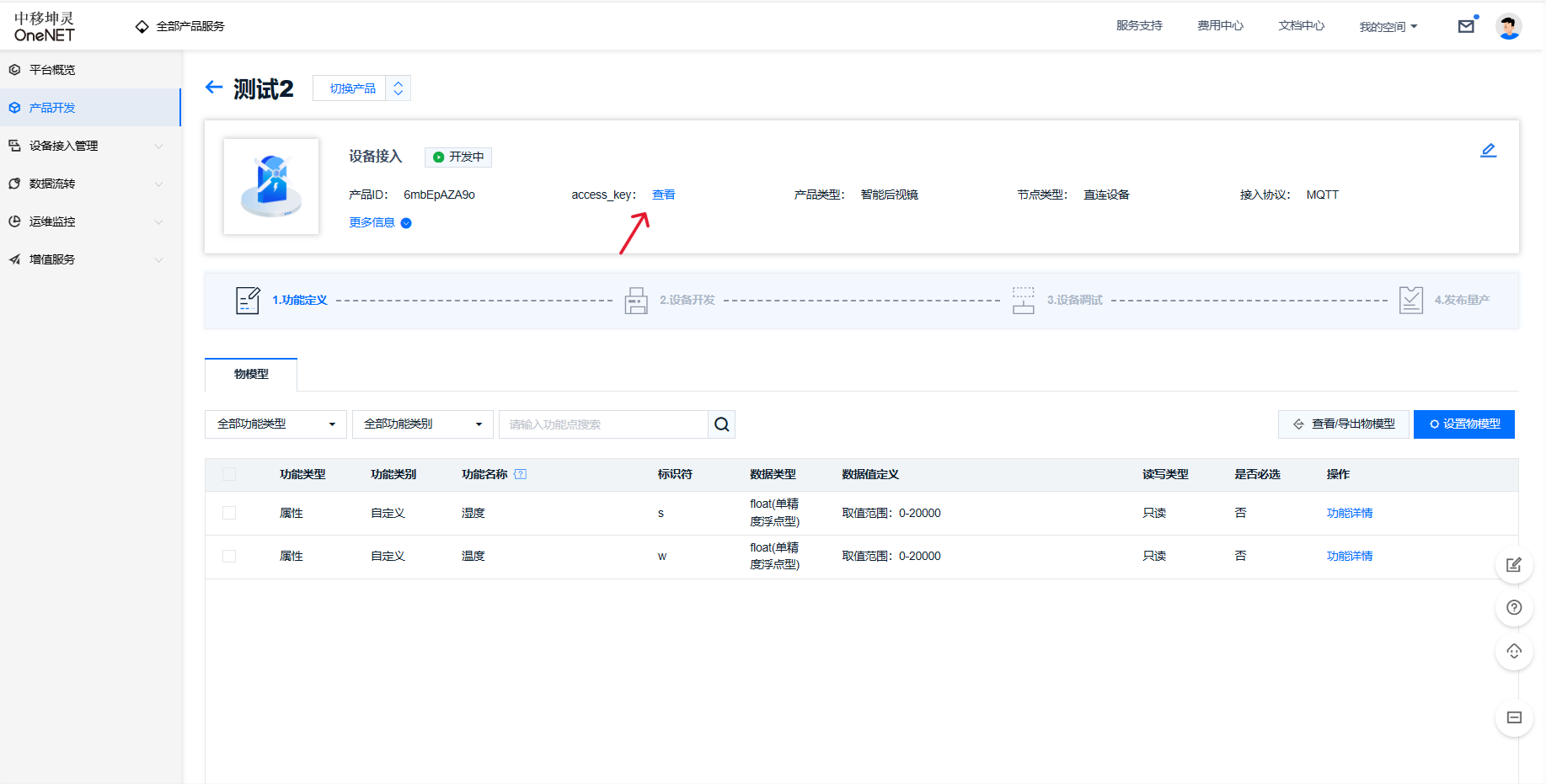Click the 设置物模型 button

point(1463,424)
